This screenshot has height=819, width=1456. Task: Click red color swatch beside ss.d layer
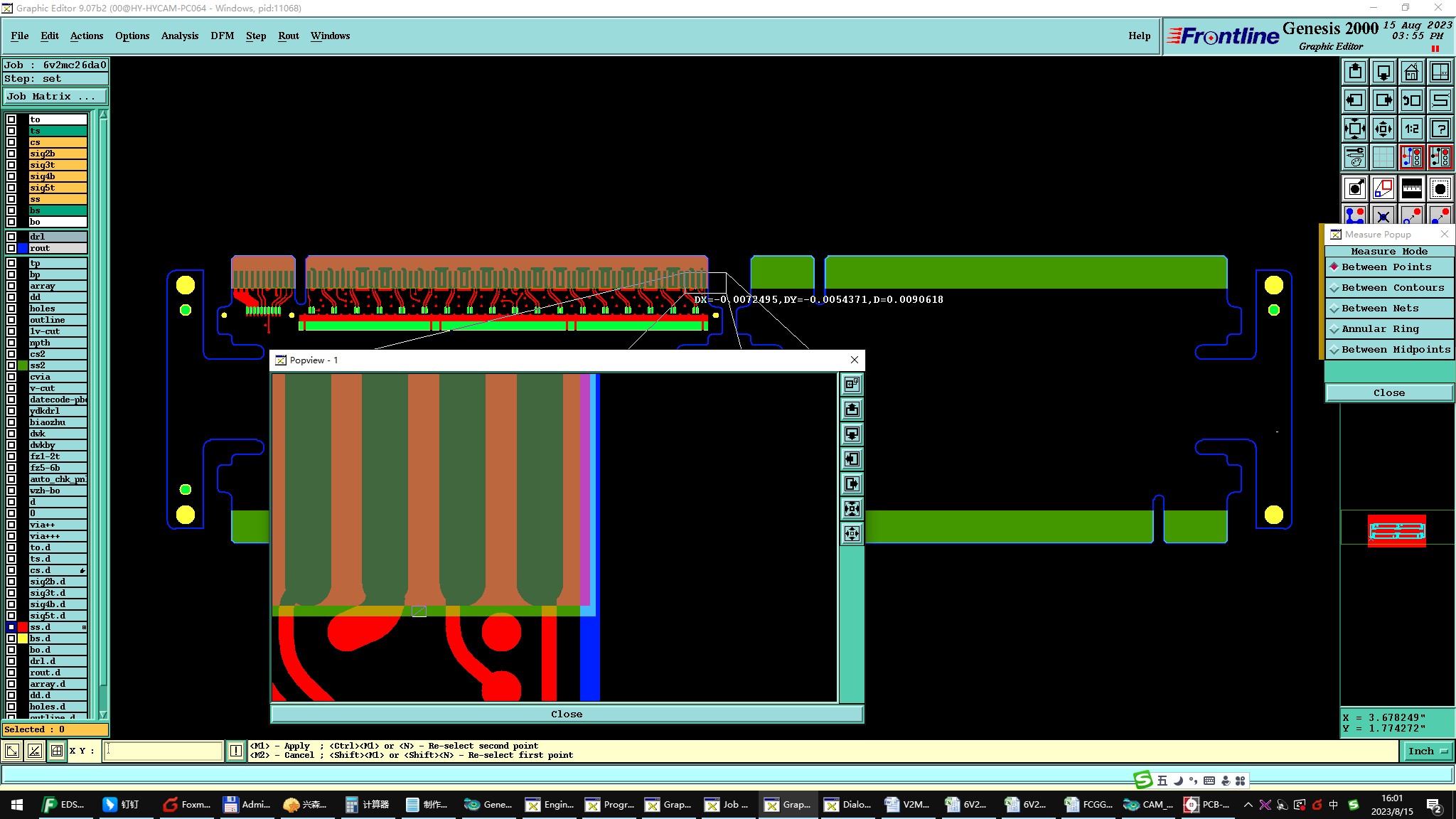pyautogui.click(x=23, y=627)
